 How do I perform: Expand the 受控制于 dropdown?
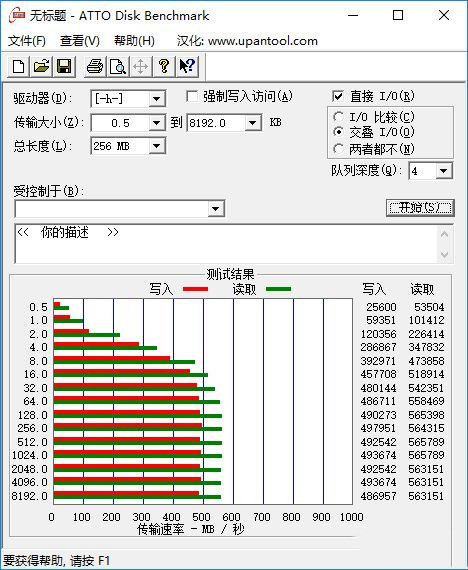tap(216, 209)
